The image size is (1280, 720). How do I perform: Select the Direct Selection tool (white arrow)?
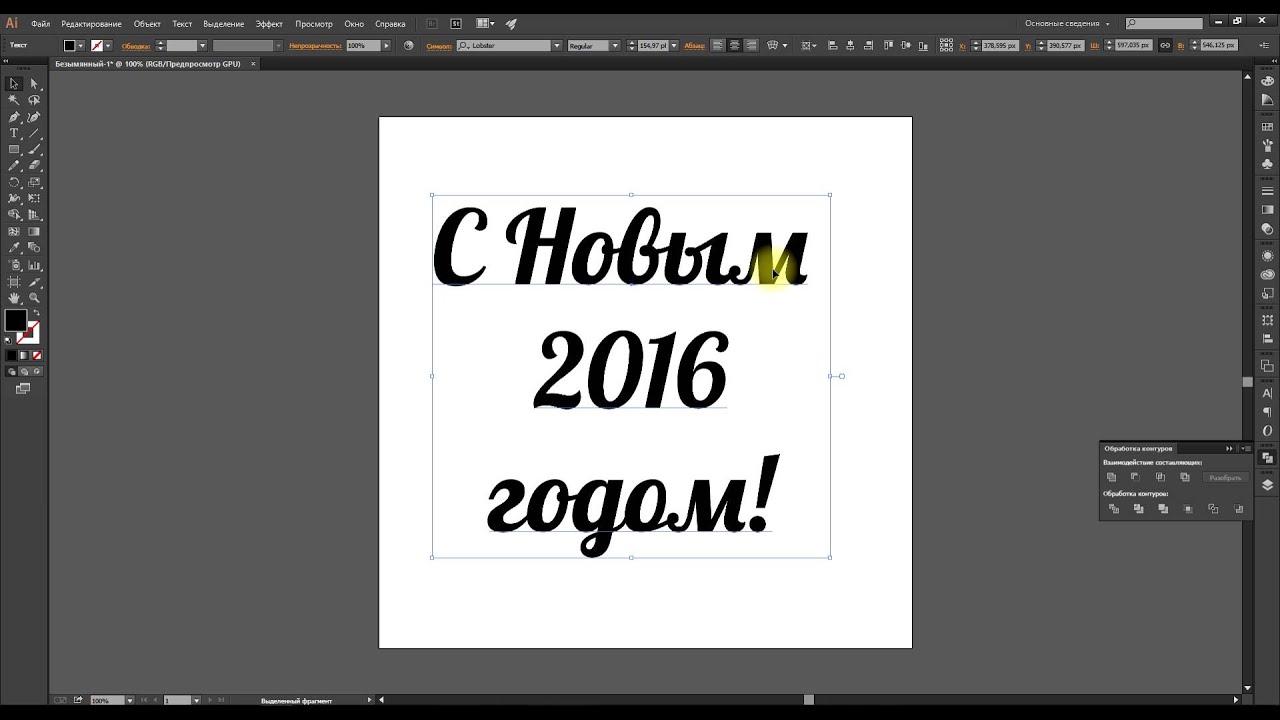(x=34, y=84)
